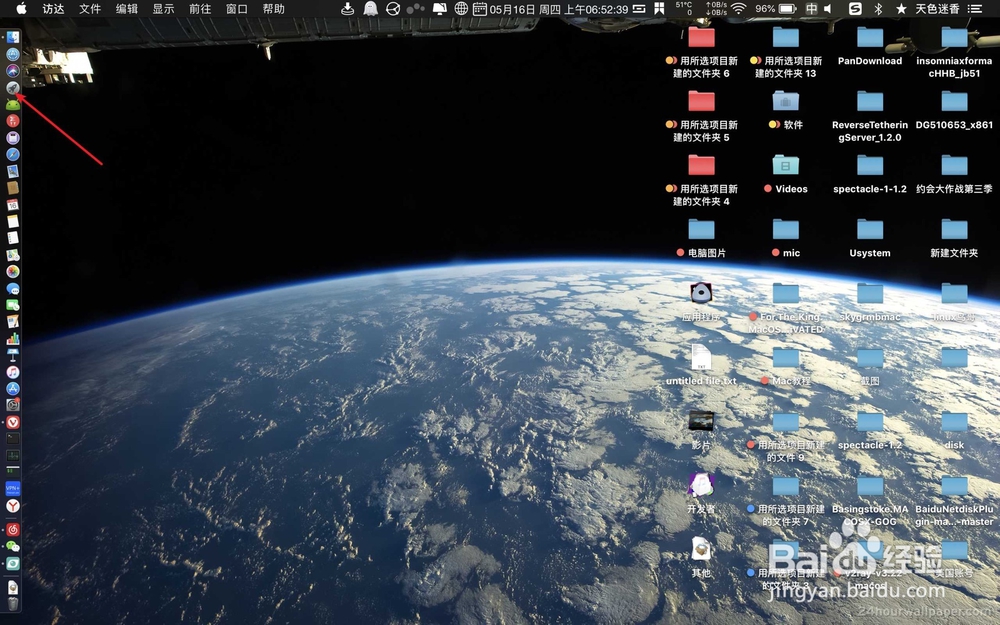Switch input method using the 中 indicator

coord(812,10)
